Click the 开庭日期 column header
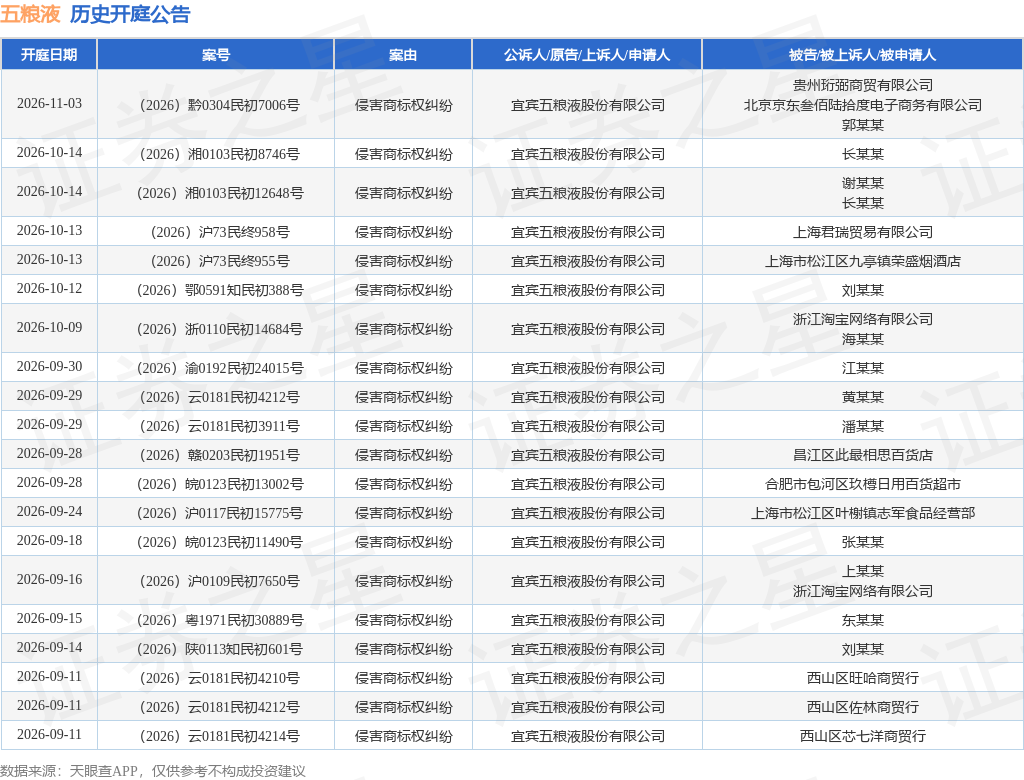Viewport: 1024px width, 780px height. [x=49, y=55]
